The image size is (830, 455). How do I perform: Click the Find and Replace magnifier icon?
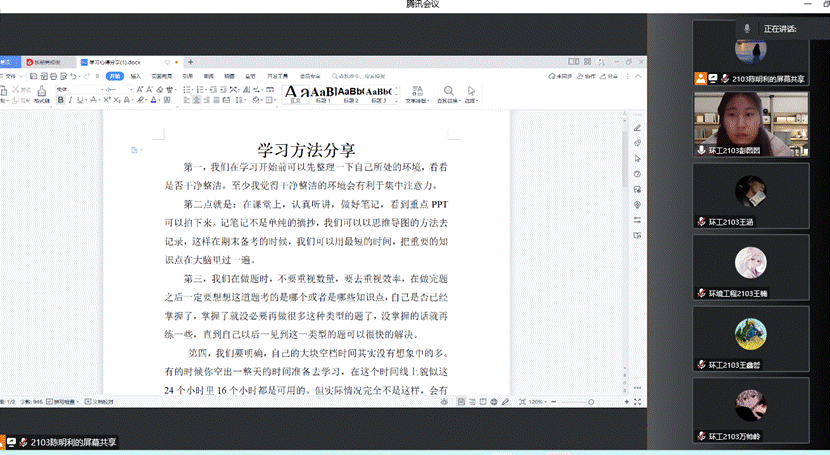point(449,92)
